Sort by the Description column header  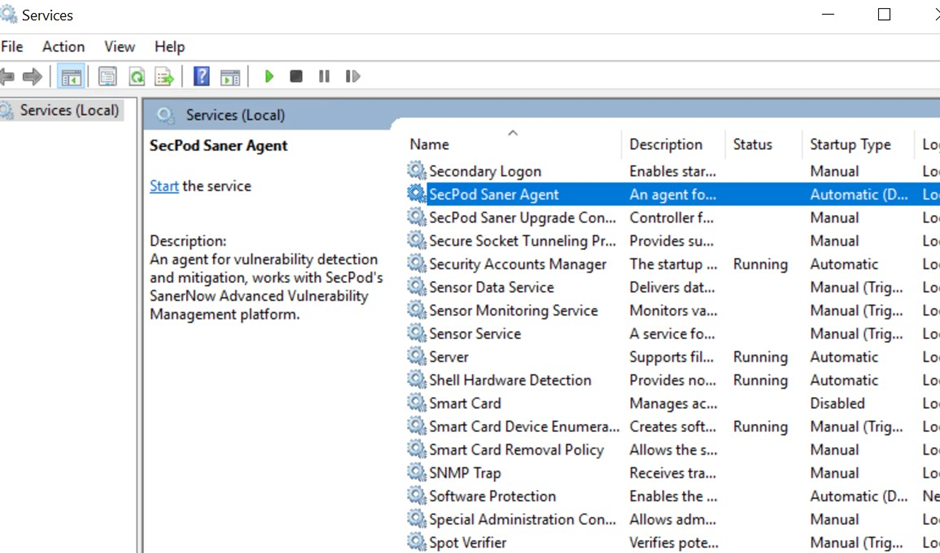665,145
